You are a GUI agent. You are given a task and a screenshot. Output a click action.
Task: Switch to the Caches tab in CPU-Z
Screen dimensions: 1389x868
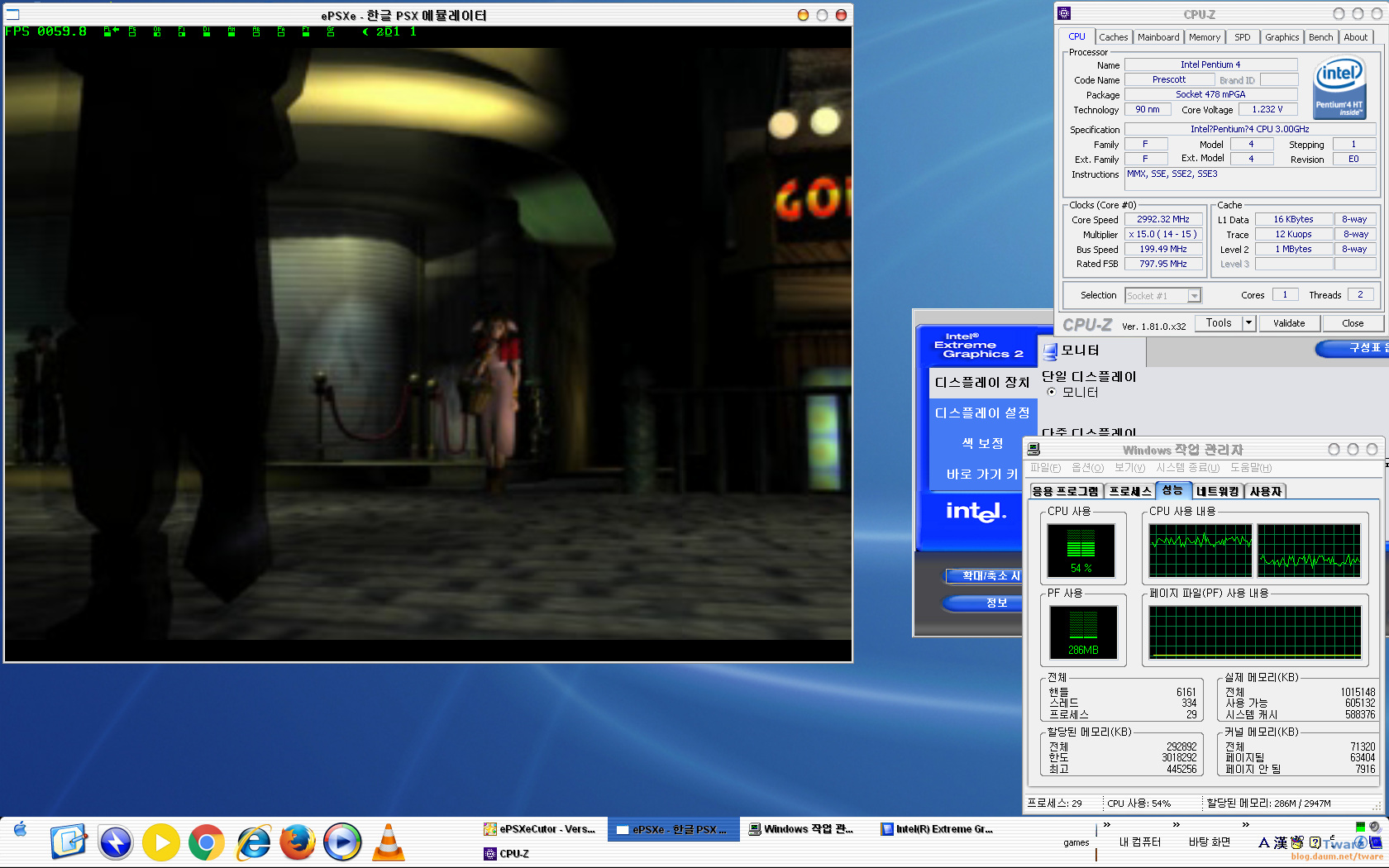click(x=1113, y=37)
